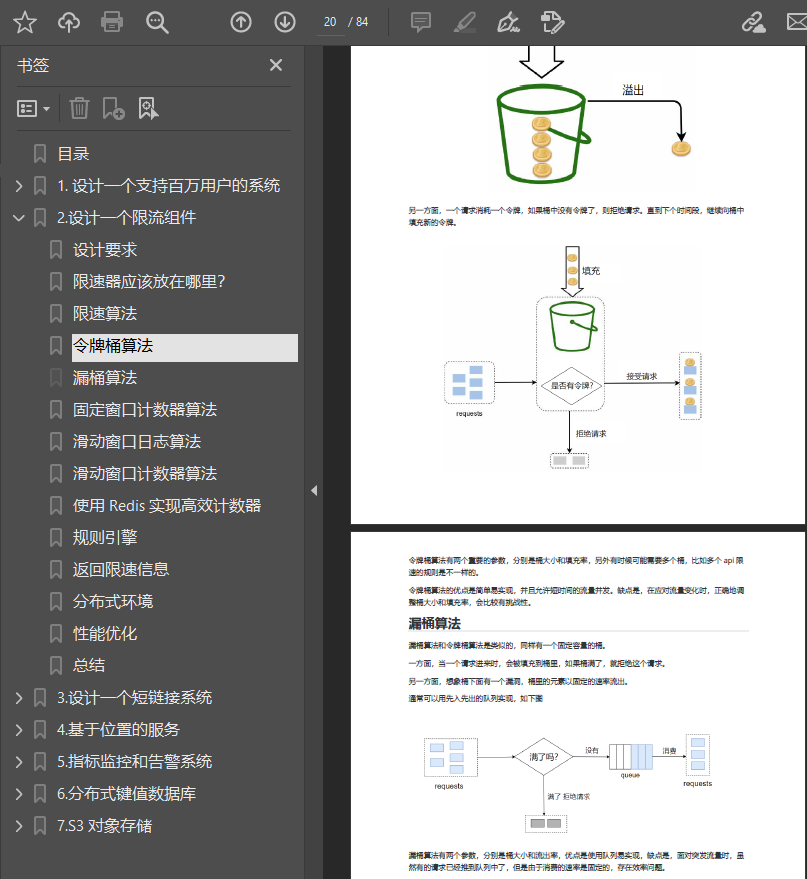
Task: Jump to the 性能优化 bookmark
Action: [105, 634]
